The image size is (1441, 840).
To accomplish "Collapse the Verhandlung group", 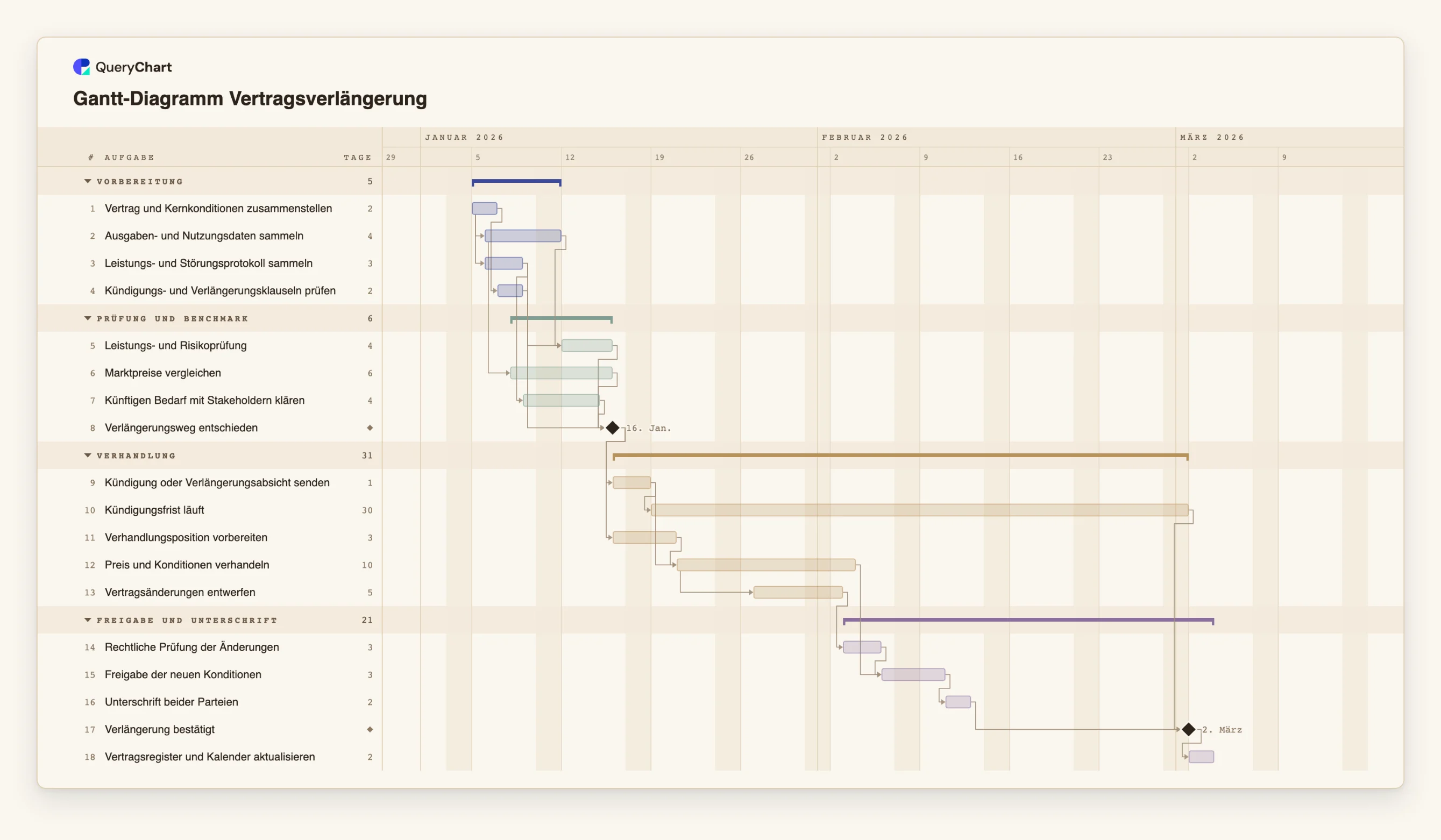I will point(88,455).
